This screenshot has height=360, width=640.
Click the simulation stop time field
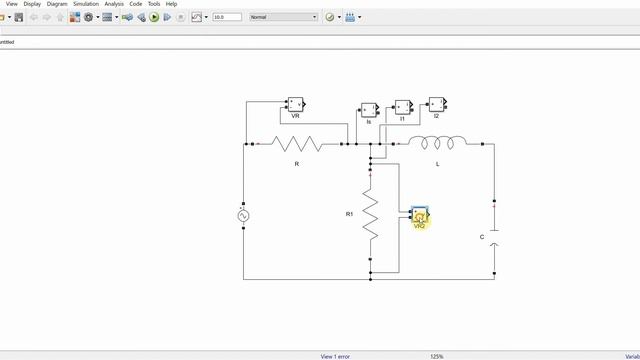[227, 17]
